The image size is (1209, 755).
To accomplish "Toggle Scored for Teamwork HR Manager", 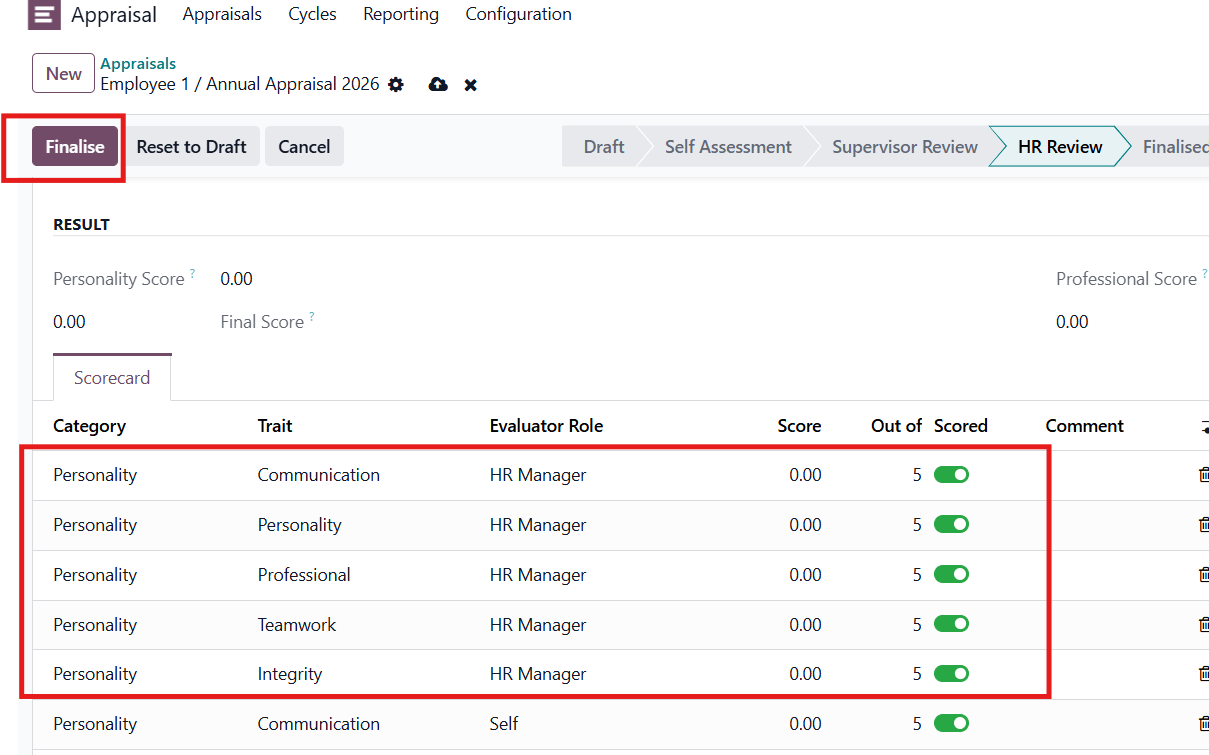I will pos(951,624).
